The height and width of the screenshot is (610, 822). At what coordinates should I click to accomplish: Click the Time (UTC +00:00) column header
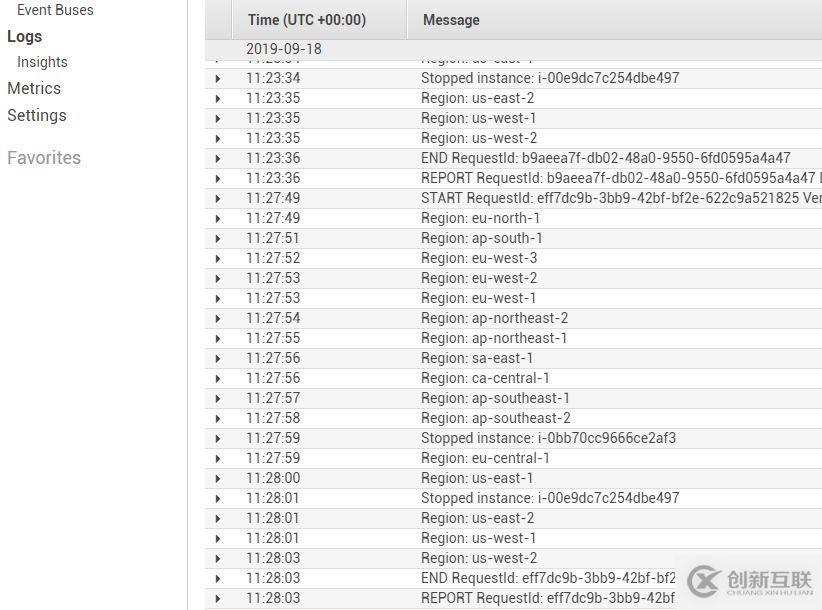click(x=307, y=20)
